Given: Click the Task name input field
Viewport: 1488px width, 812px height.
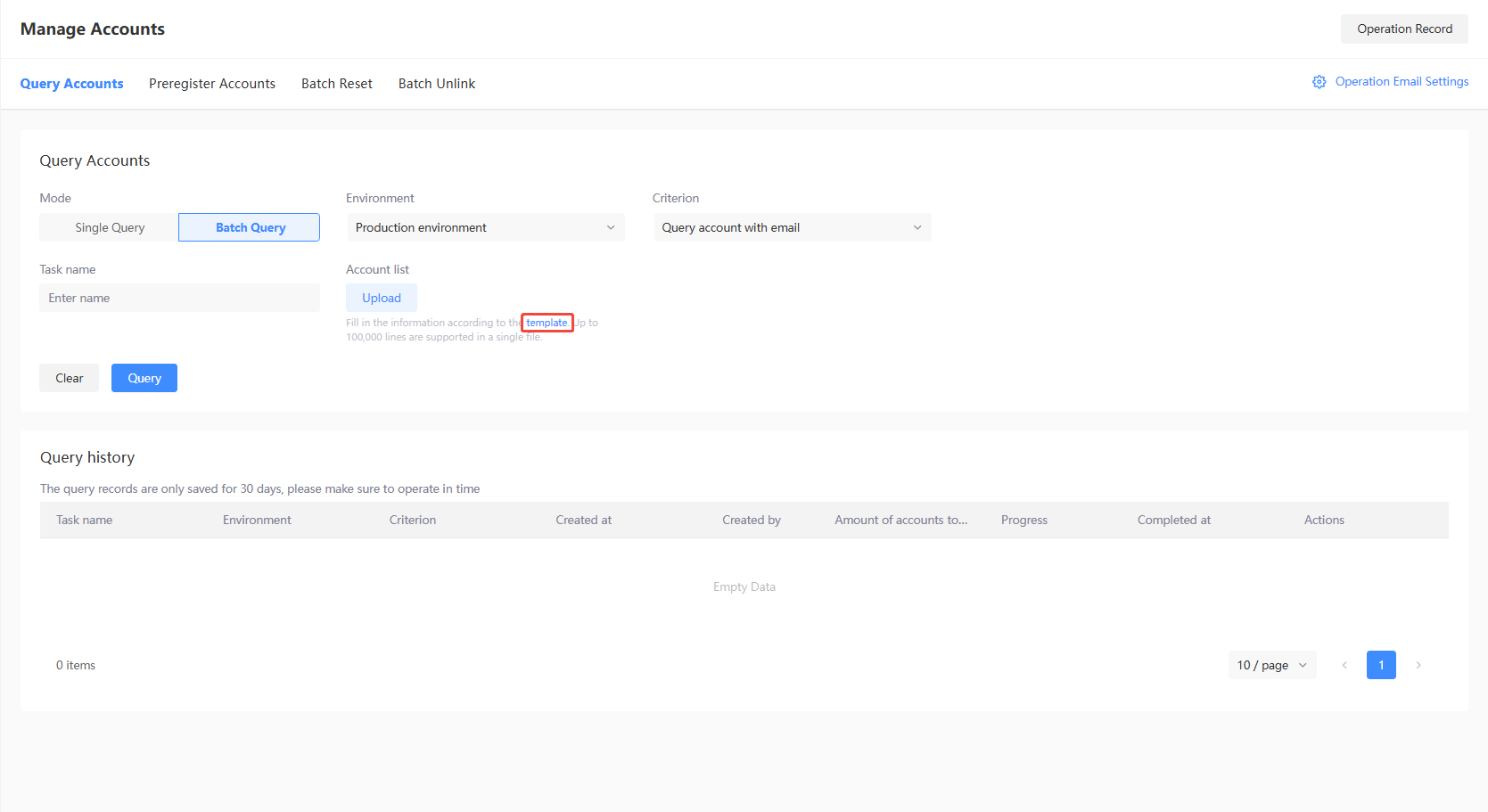Looking at the screenshot, I should (x=178, y=298).
